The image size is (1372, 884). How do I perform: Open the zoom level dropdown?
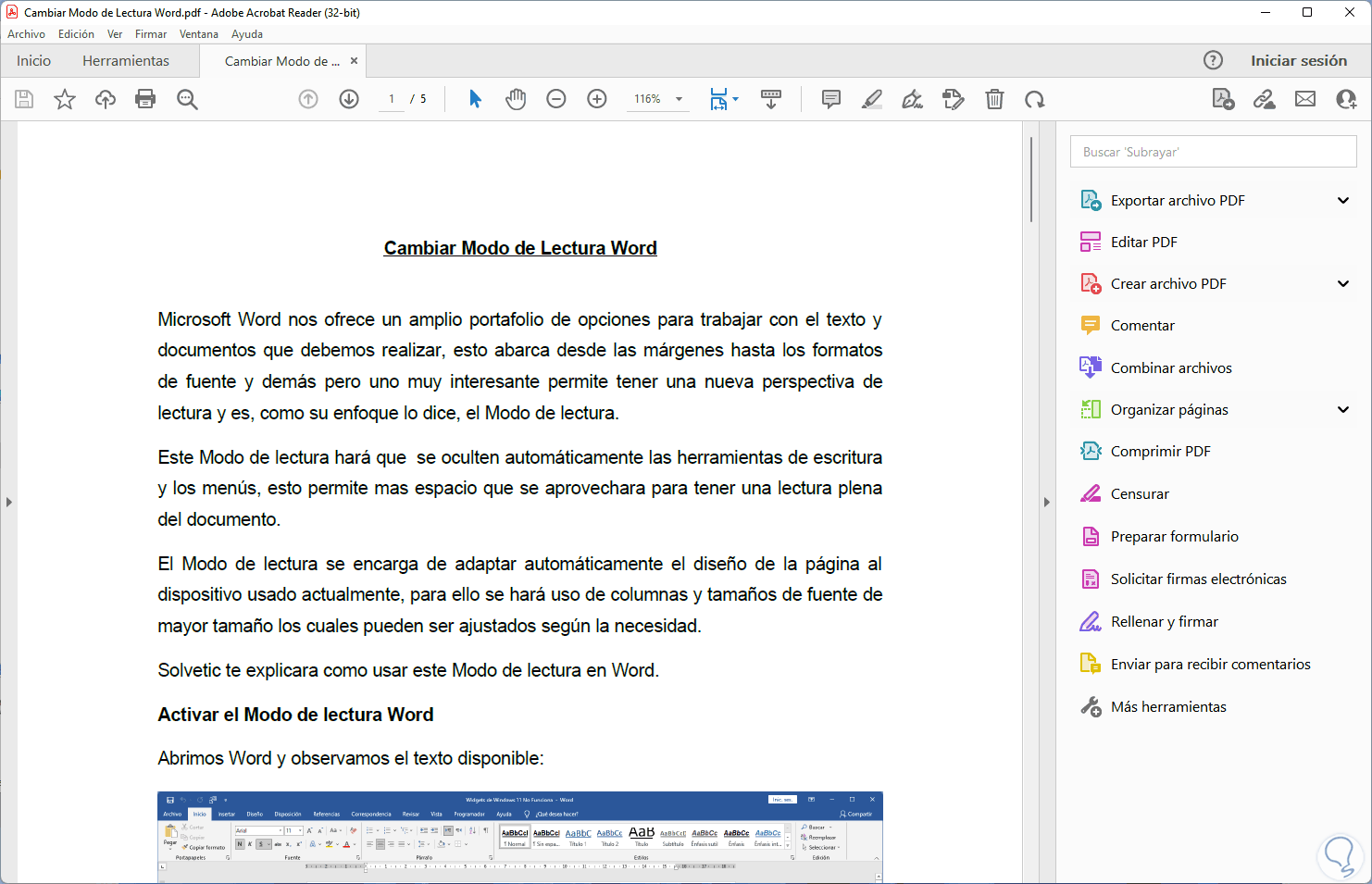pyautogui.click(x=679, y=99)
